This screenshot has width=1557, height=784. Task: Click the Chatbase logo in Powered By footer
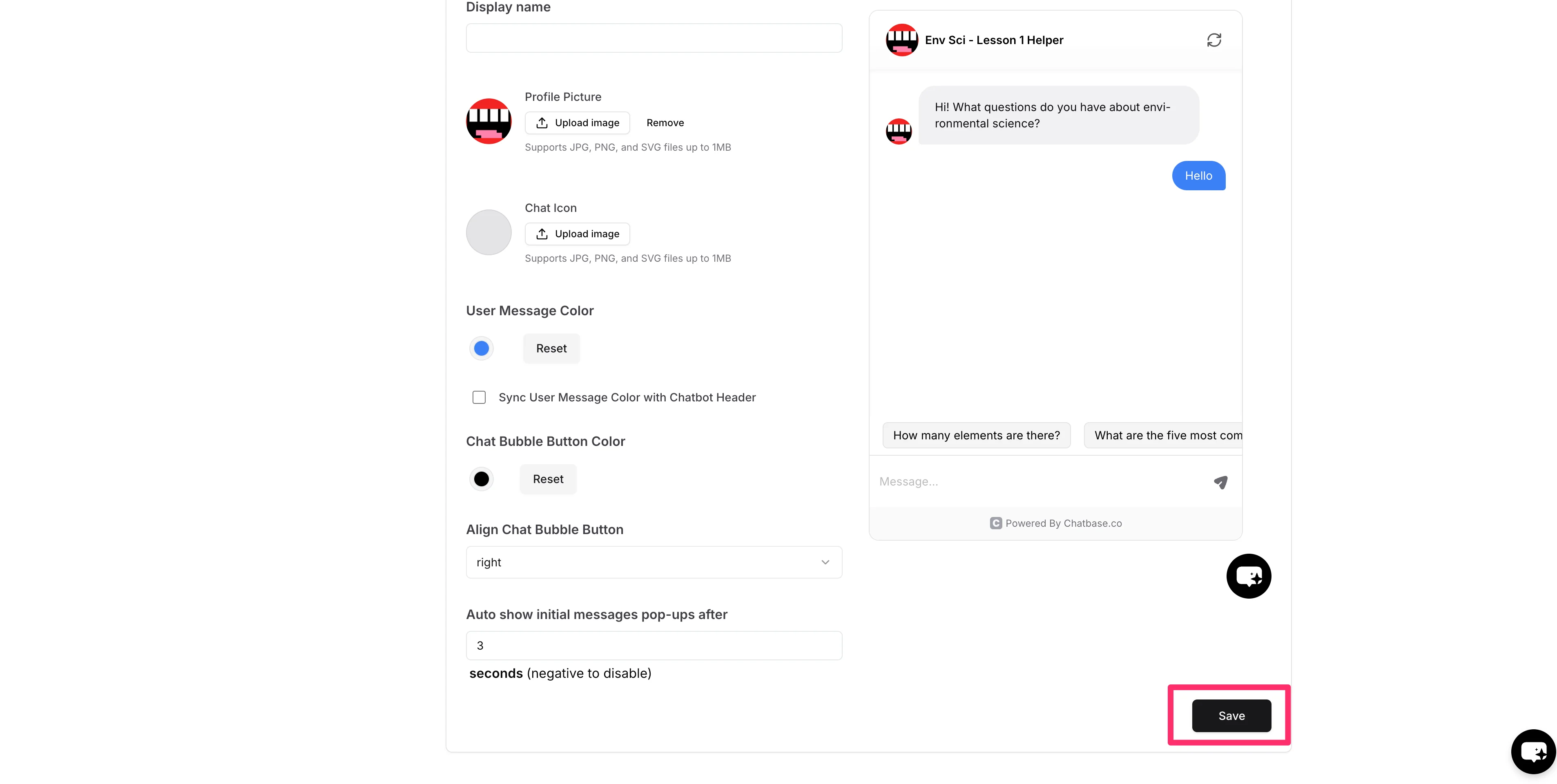tap(995, 523)
